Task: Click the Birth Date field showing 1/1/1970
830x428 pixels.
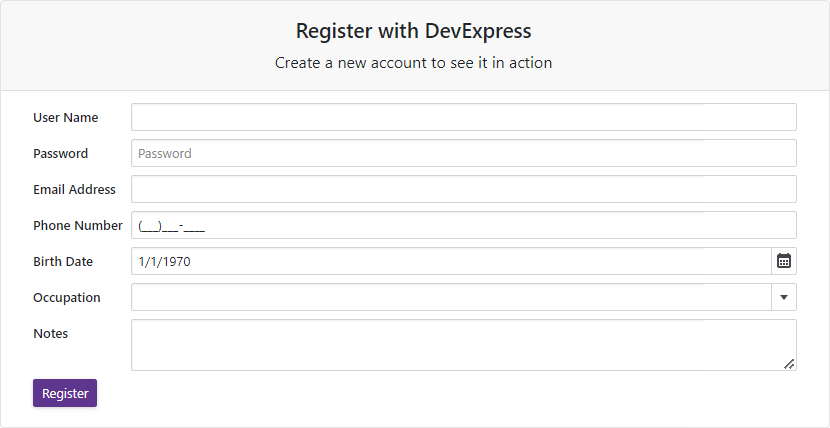Action: 450,261
